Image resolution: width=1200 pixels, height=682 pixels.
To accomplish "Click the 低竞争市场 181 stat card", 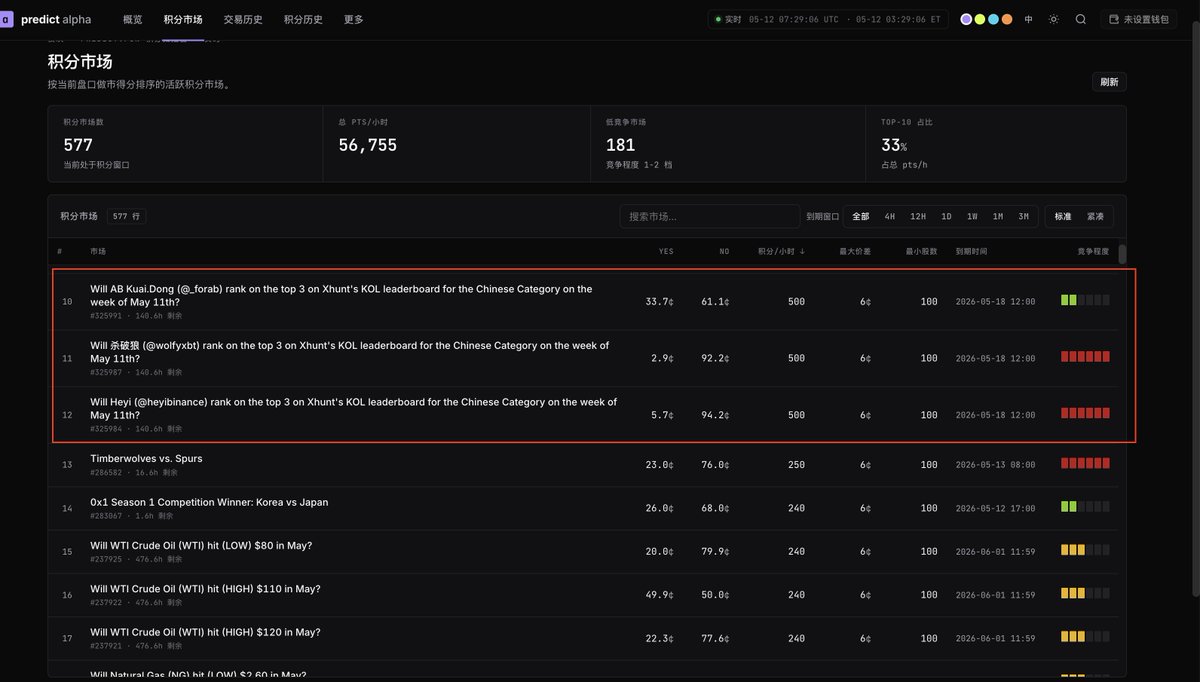I will (x=728, y=144).
